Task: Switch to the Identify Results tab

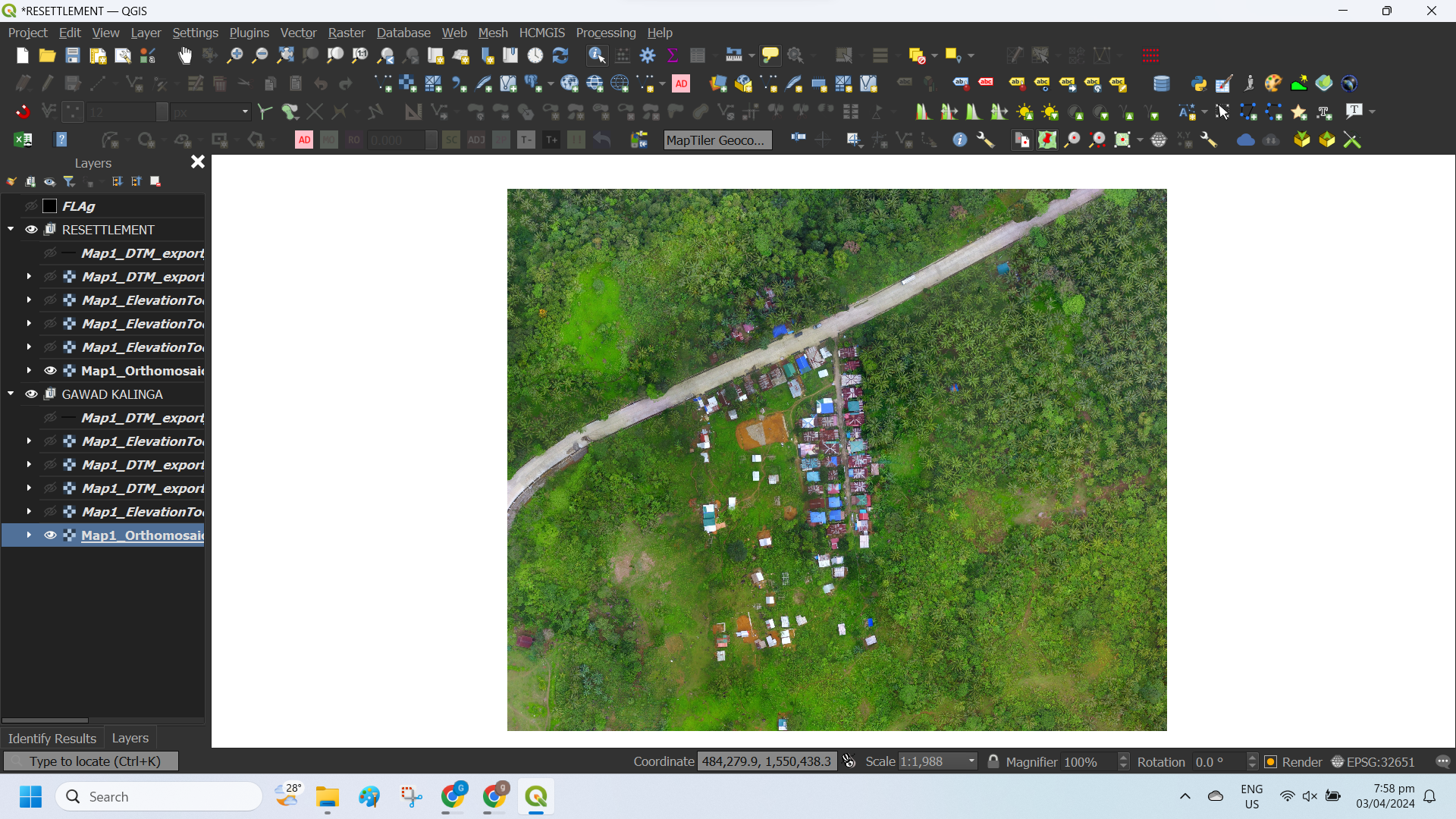Action: pyautogui.click(x=52, y=738)
